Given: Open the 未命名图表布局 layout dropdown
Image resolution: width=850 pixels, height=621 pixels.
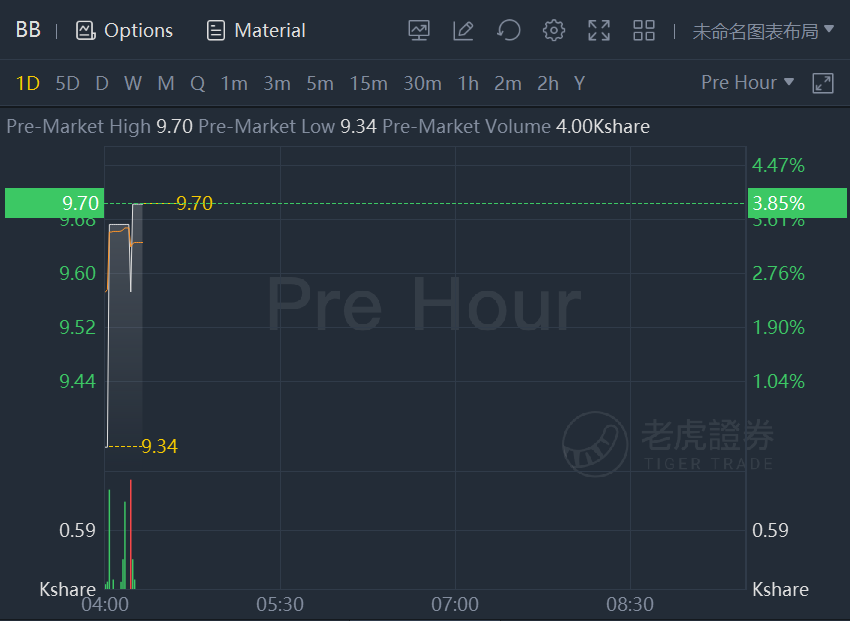Looking at the screenshot, I should pos(763,31).
